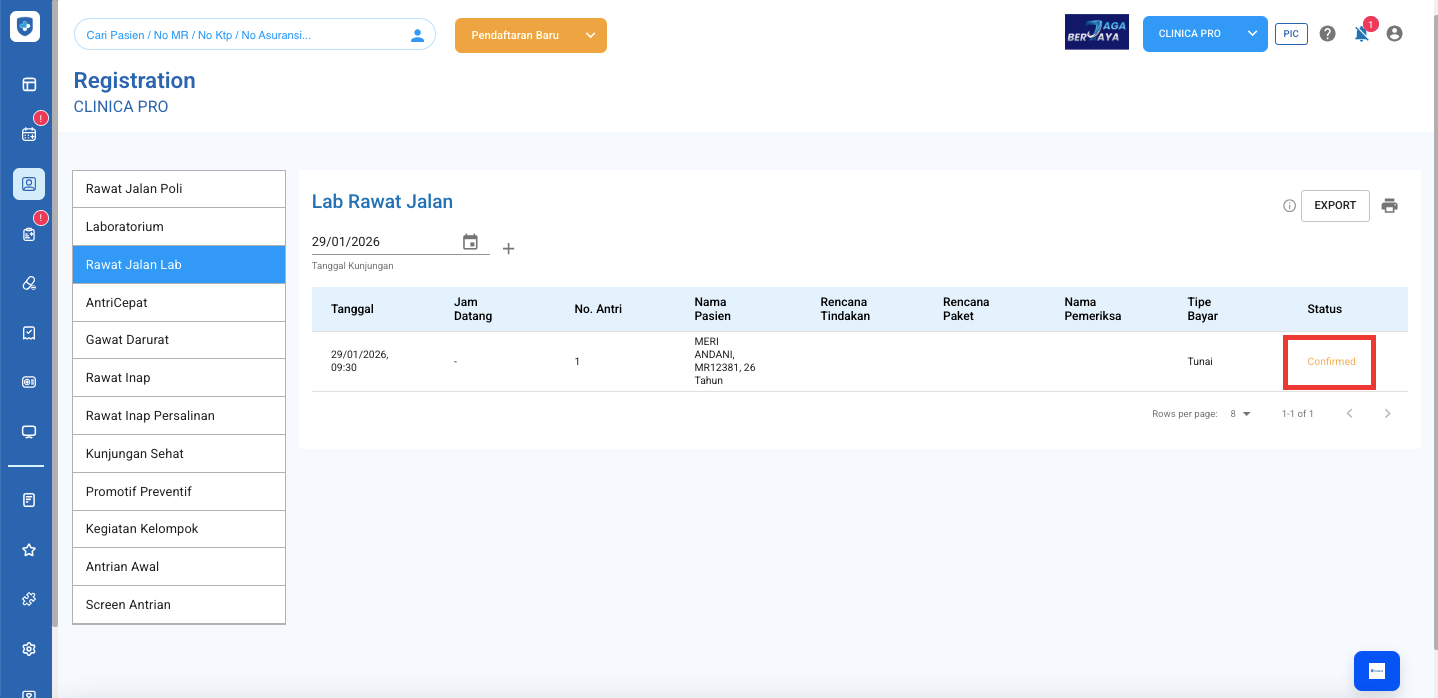Open the help question mark icon

tap(1327, 34)
